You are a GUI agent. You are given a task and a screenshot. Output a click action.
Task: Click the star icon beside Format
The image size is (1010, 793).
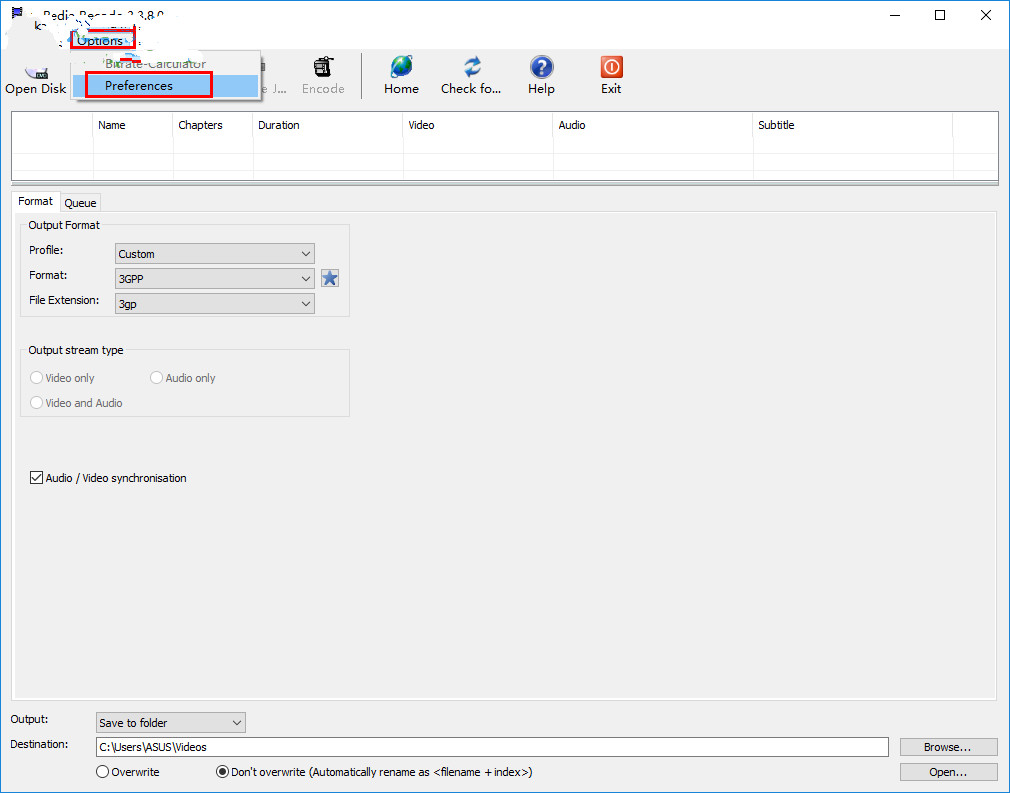(330, 278)
